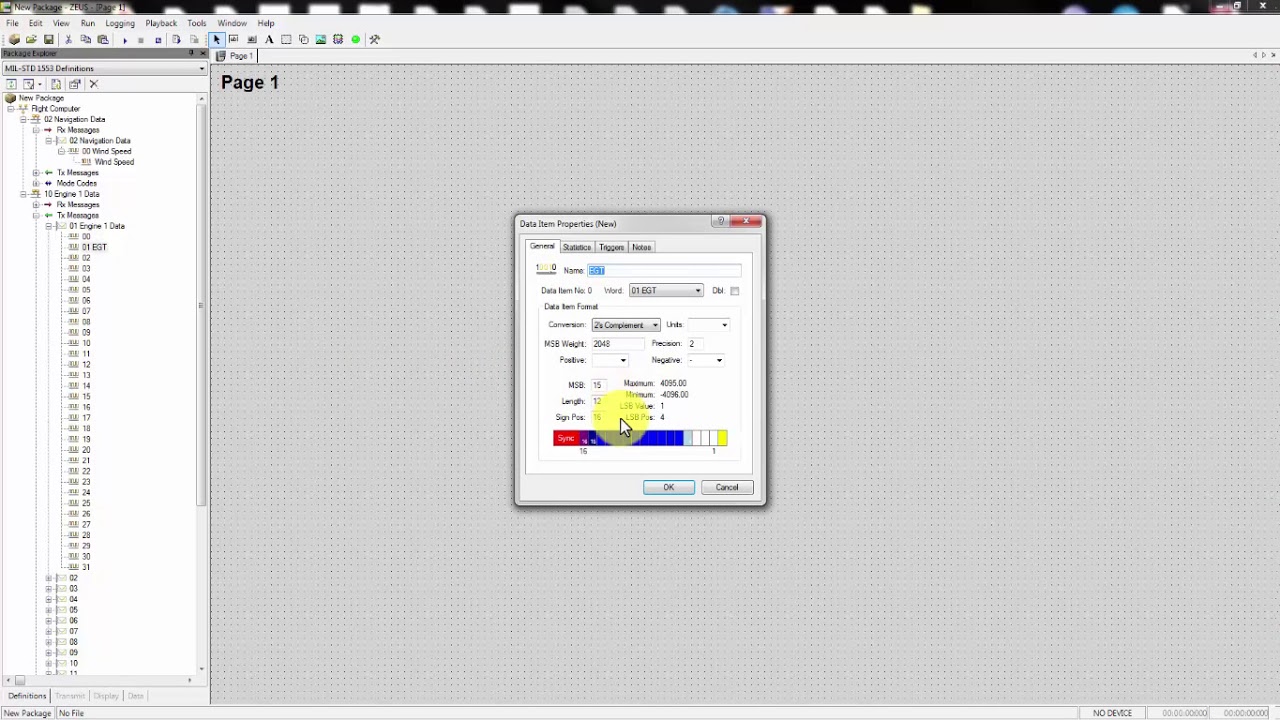Start run with the blue play icon
Screen dimensions: 1280x720
coord(125,40)
